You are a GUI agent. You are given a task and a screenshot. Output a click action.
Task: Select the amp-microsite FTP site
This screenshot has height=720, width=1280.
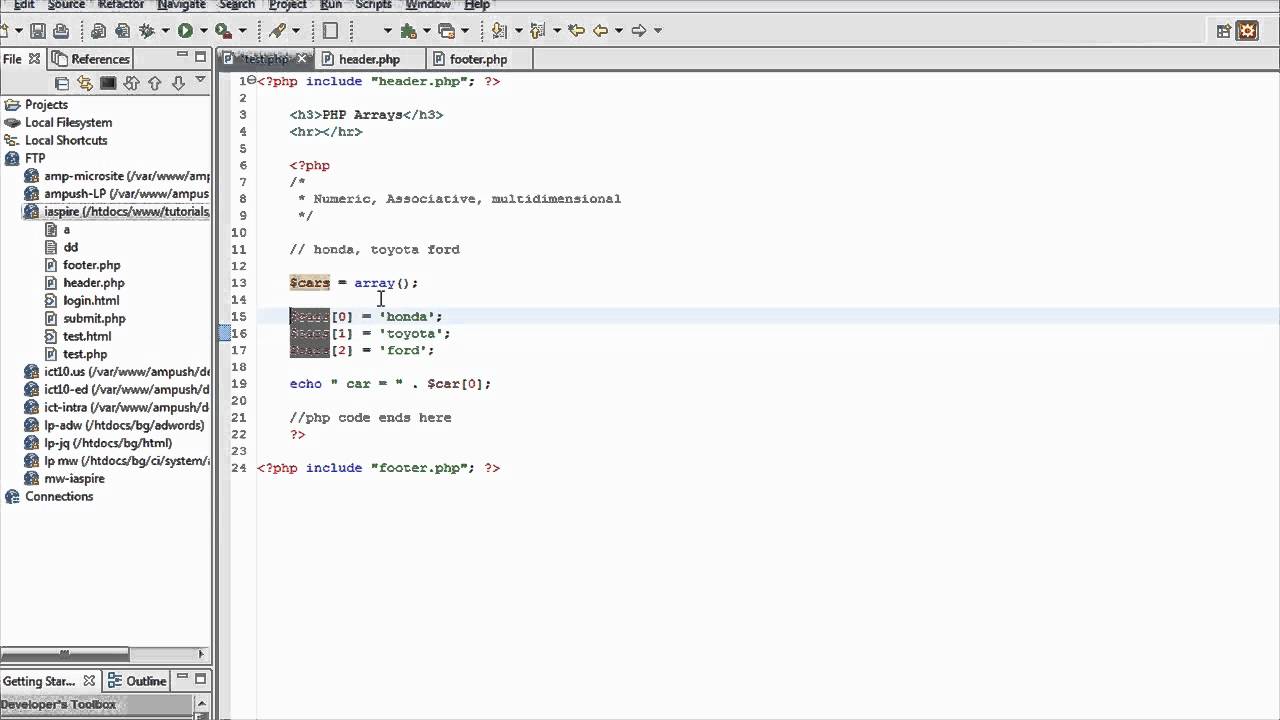coord(116,176)
